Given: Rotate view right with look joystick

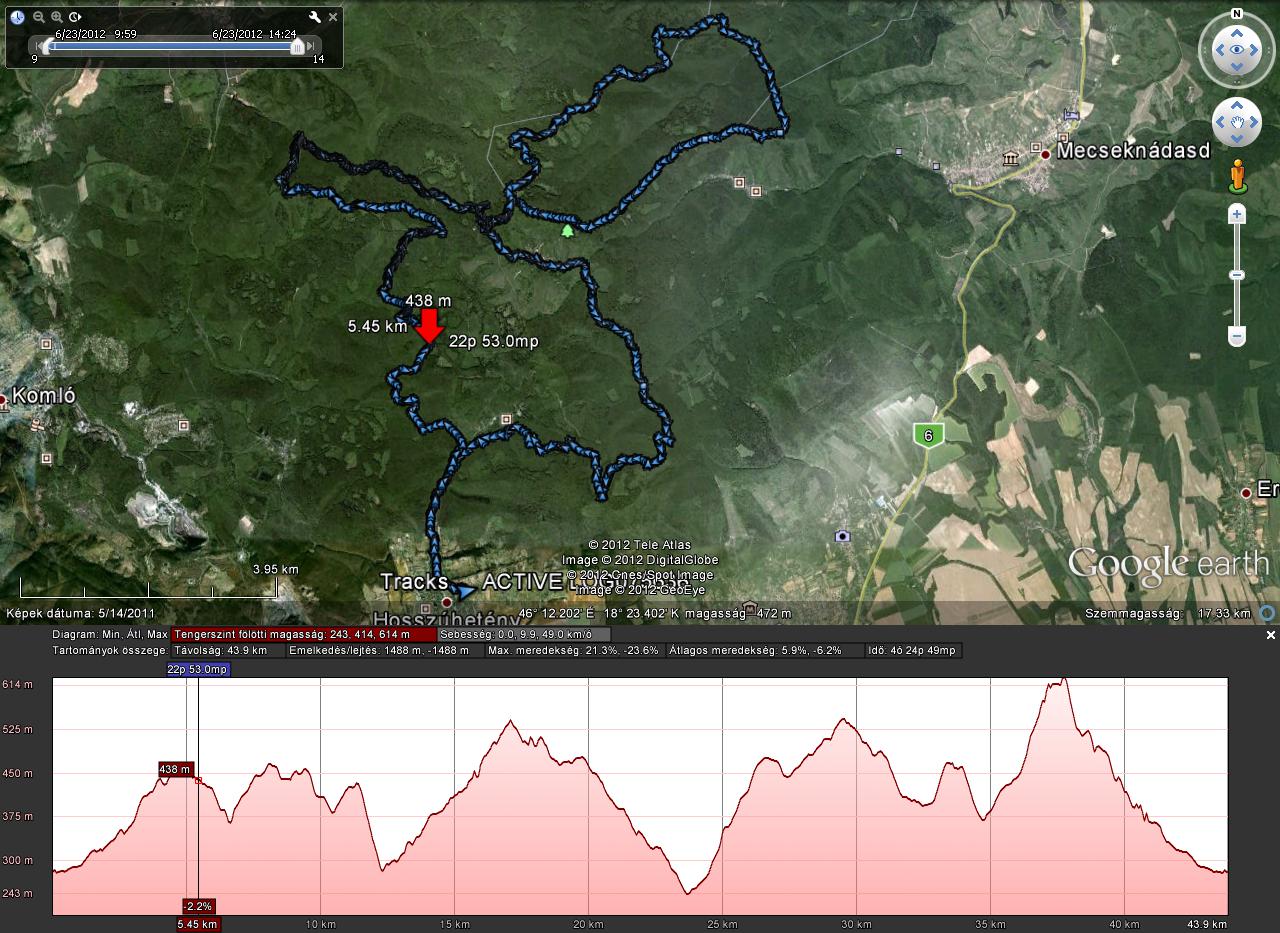Looking at the screenshot, I should click(x=1256, y=50).
